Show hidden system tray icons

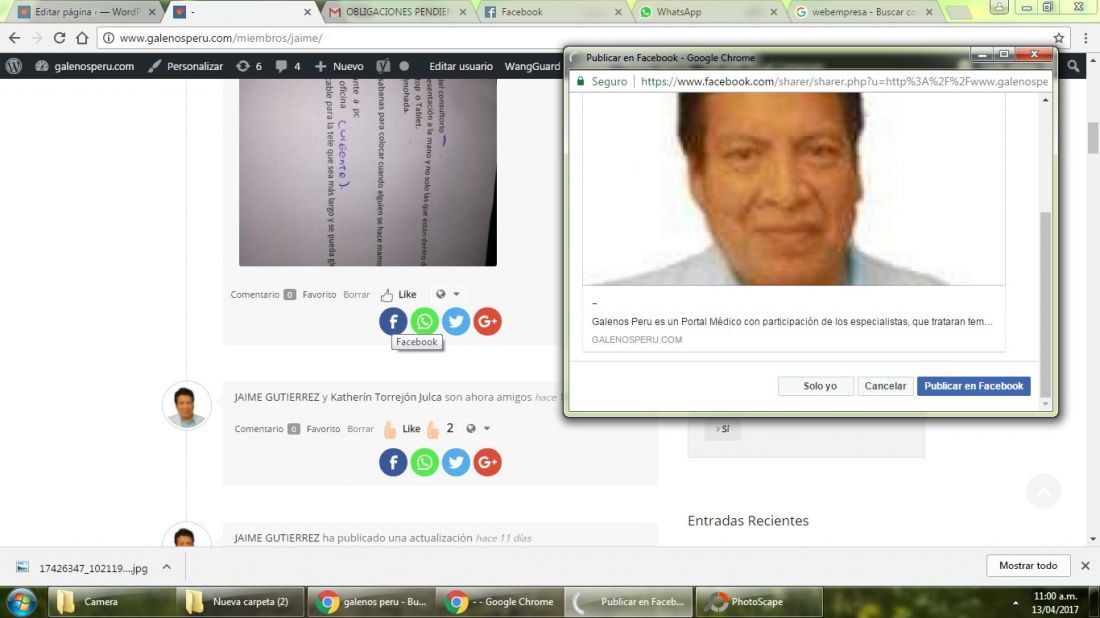(1015, 603)
